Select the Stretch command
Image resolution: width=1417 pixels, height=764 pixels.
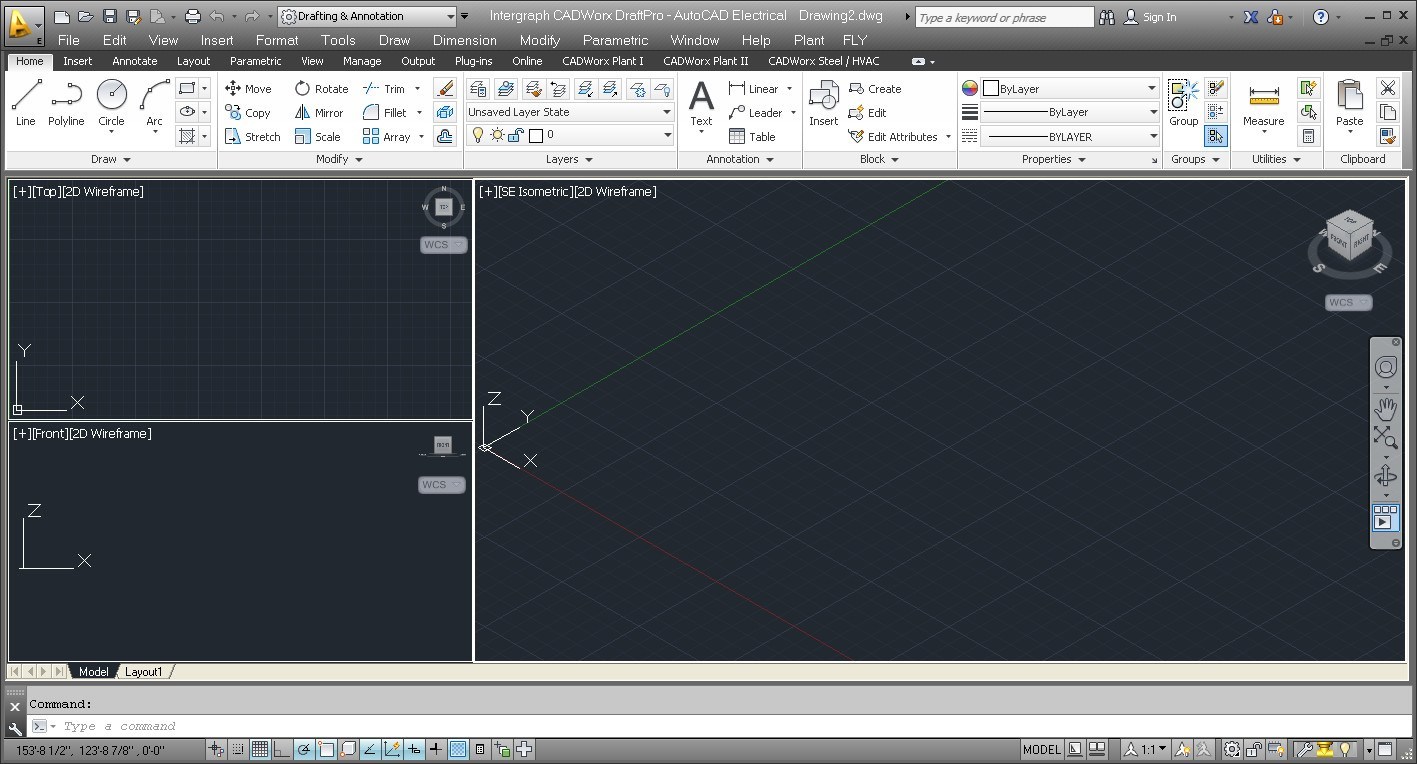252,137
